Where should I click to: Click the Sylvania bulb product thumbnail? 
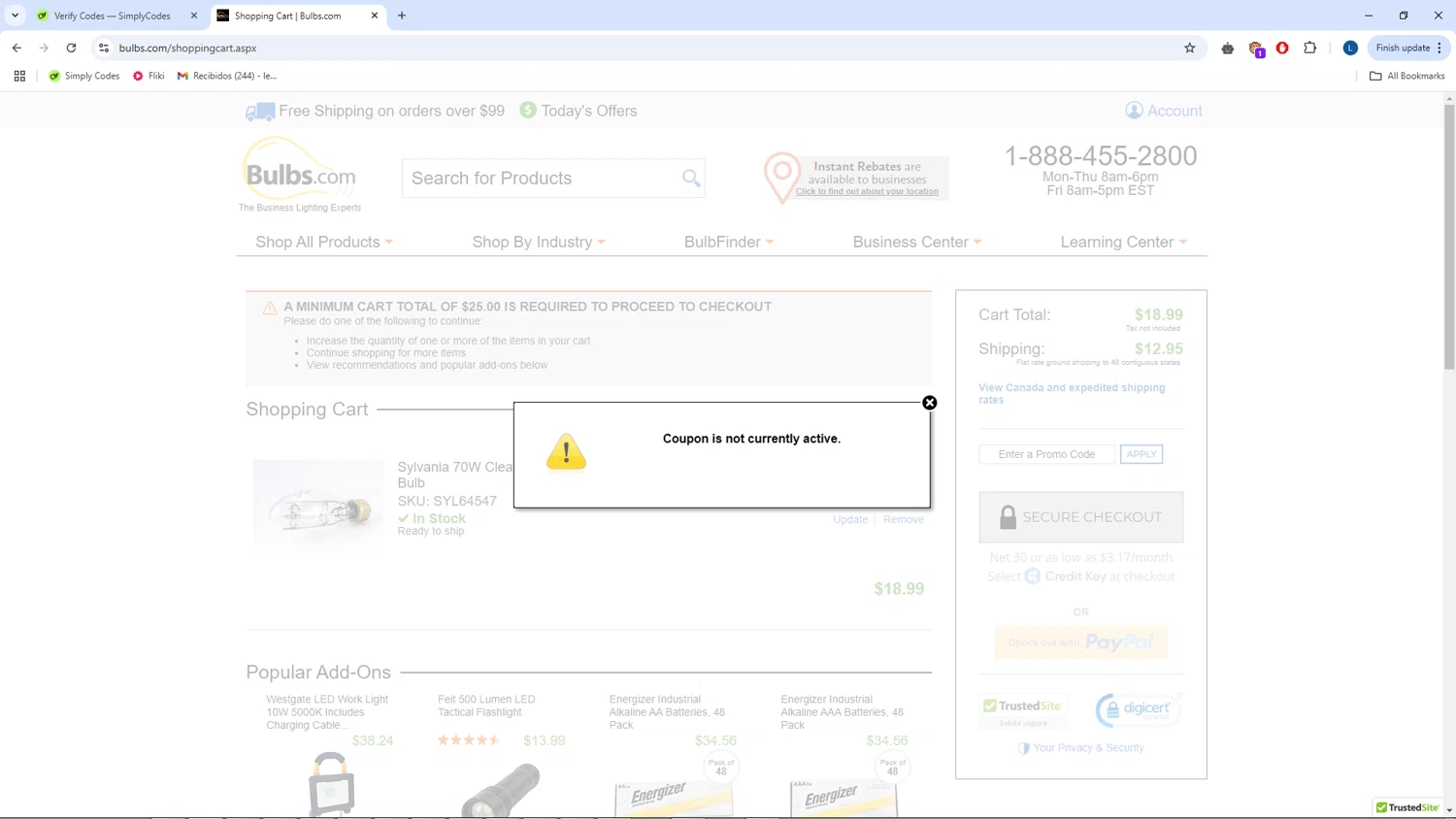tap(318, 503)
